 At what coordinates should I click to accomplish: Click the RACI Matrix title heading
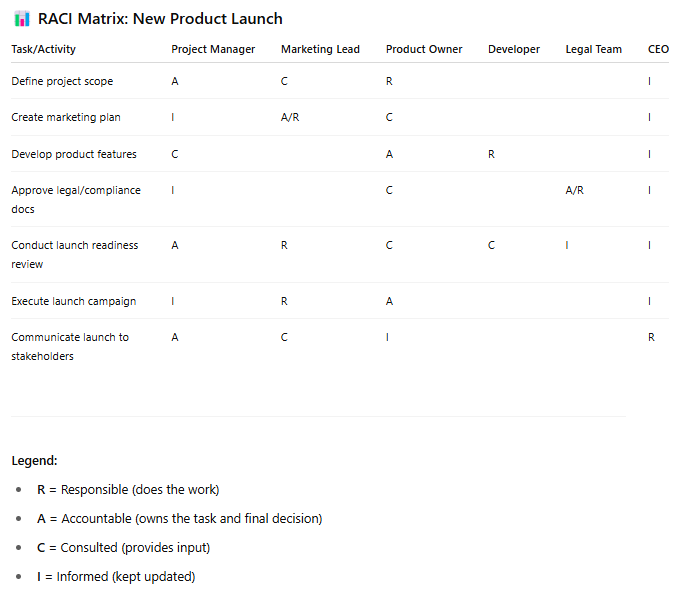pyautogui.click(x=160, y=19)
